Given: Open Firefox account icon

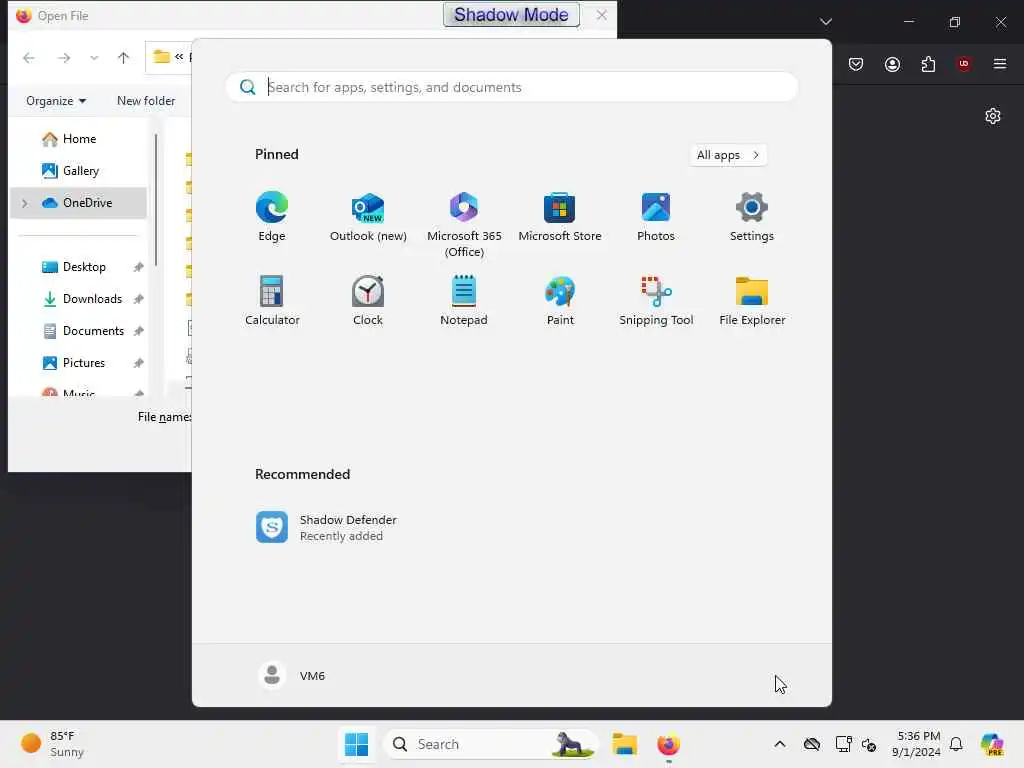Looking at the screenshot, I should (x=892, y=63).
